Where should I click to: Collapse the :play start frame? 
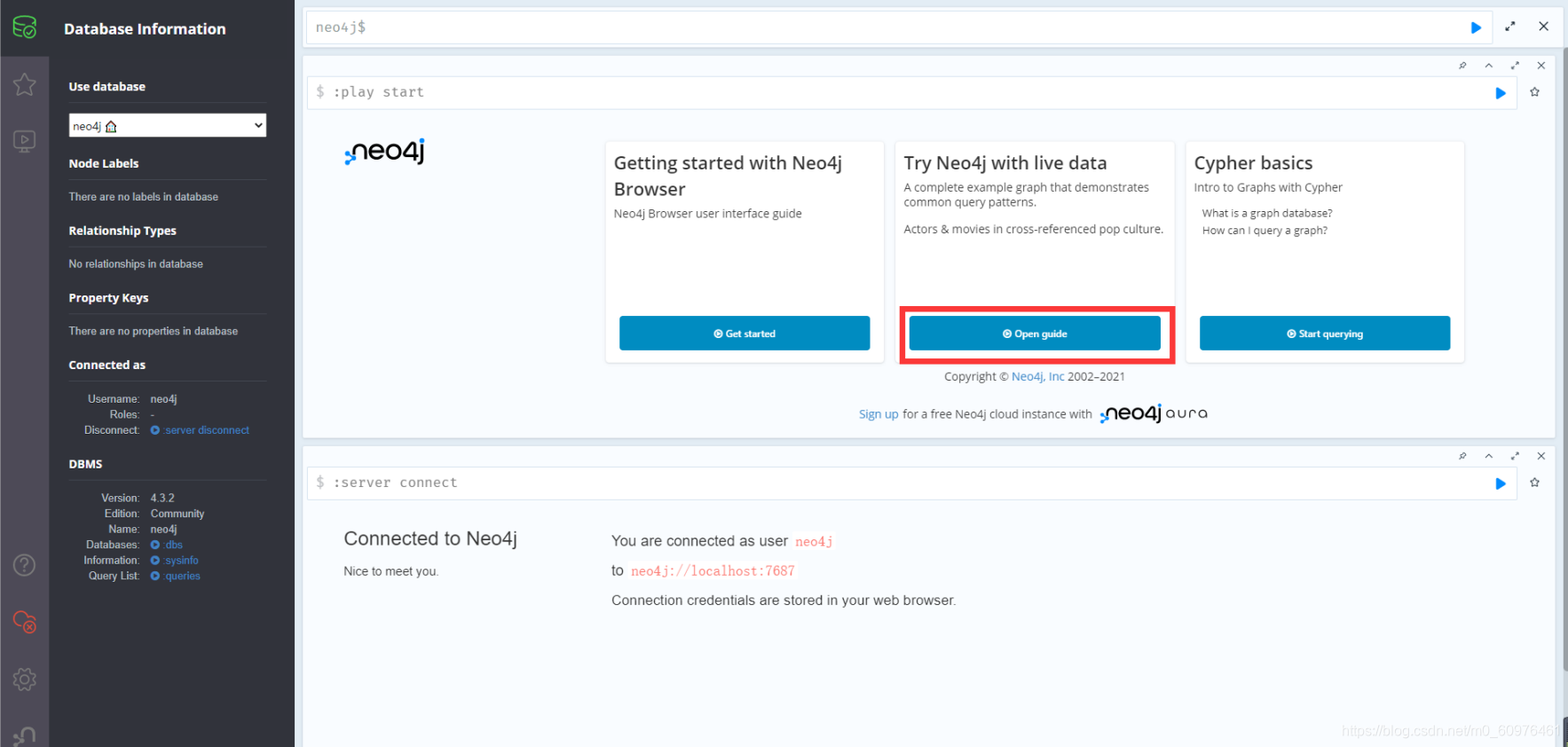click(x=1489, y=66)
